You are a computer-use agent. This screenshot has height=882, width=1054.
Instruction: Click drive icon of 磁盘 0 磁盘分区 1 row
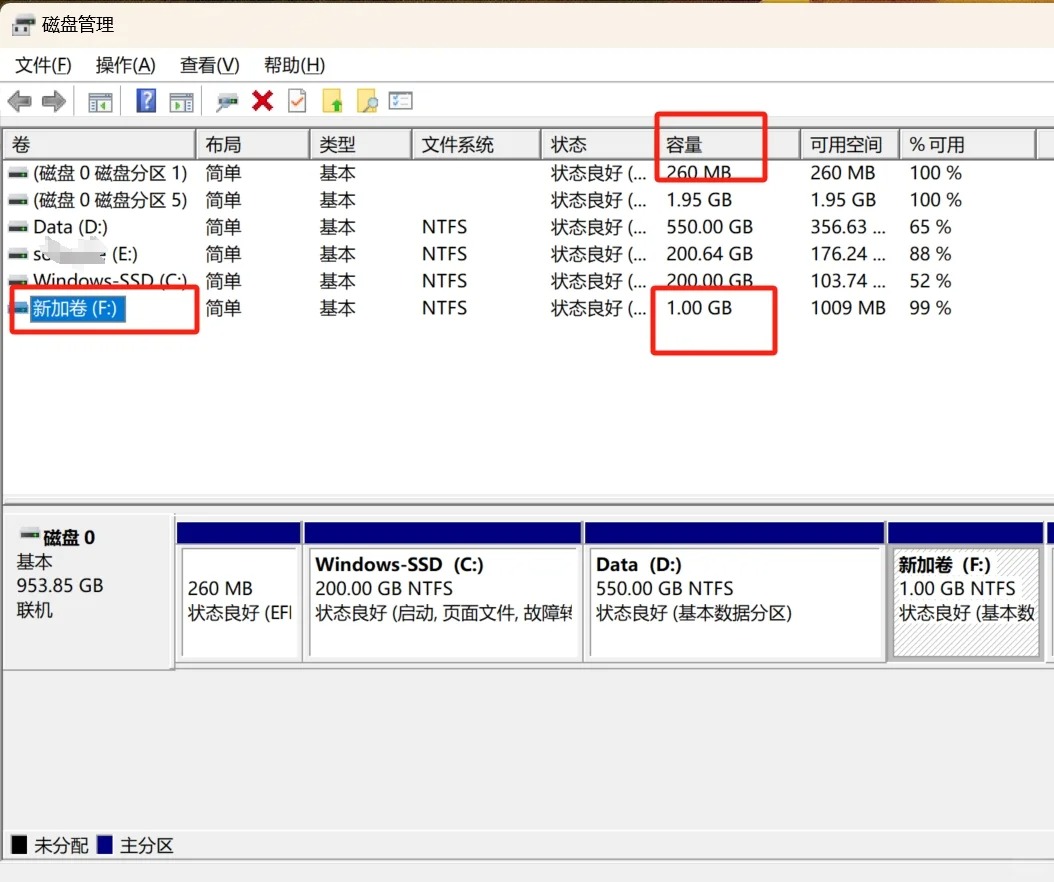coord(18,173)
